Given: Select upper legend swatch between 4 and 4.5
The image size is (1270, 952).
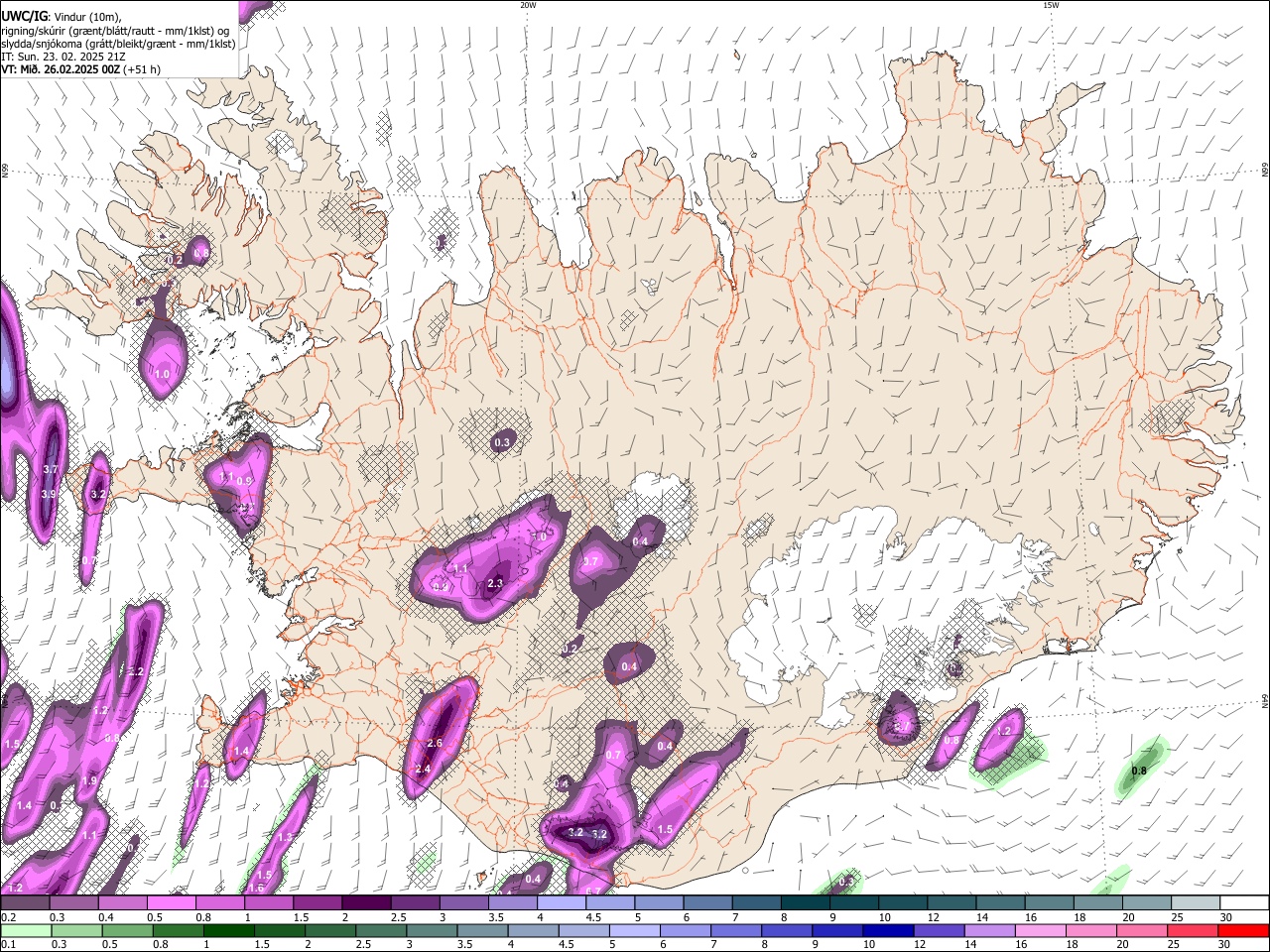Looking at the screenshot, I should pos(562,903).
